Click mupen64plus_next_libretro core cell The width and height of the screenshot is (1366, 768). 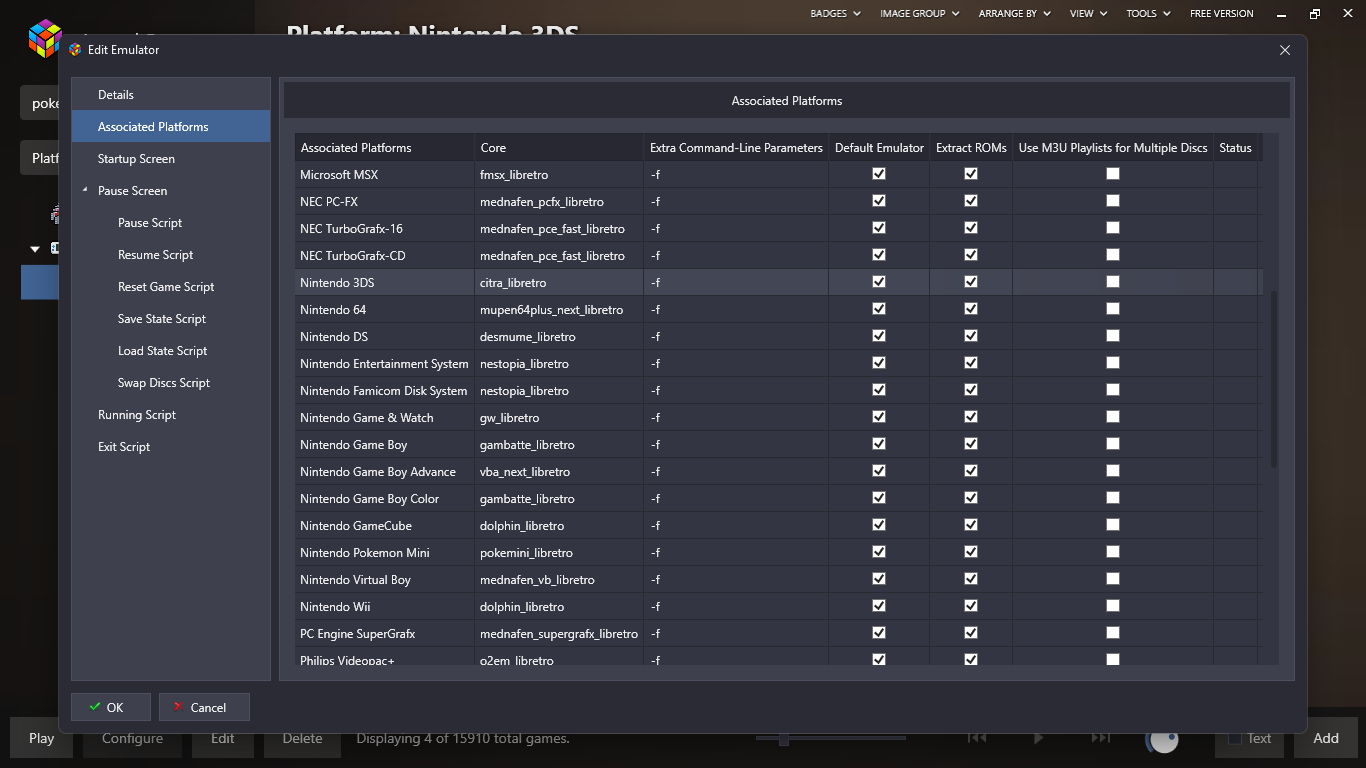click(x=559, y=309)
